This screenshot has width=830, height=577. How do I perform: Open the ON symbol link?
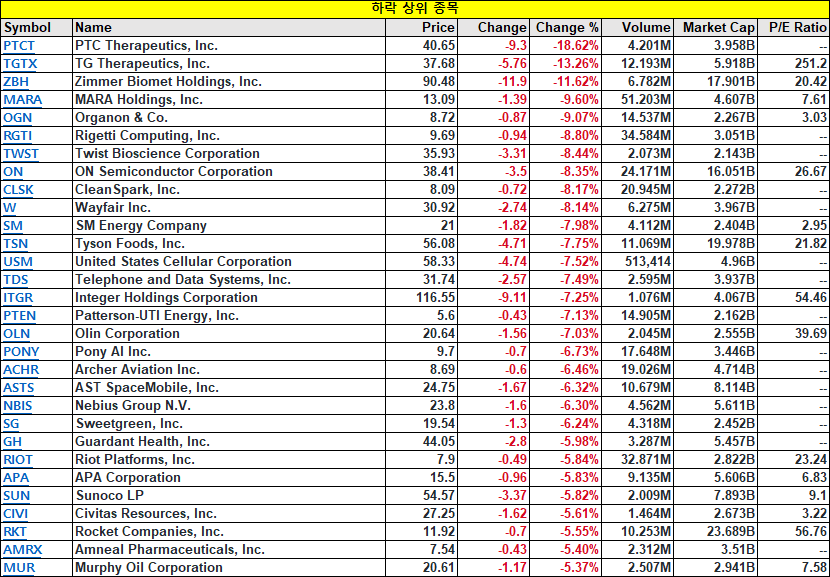coord(13,172)
